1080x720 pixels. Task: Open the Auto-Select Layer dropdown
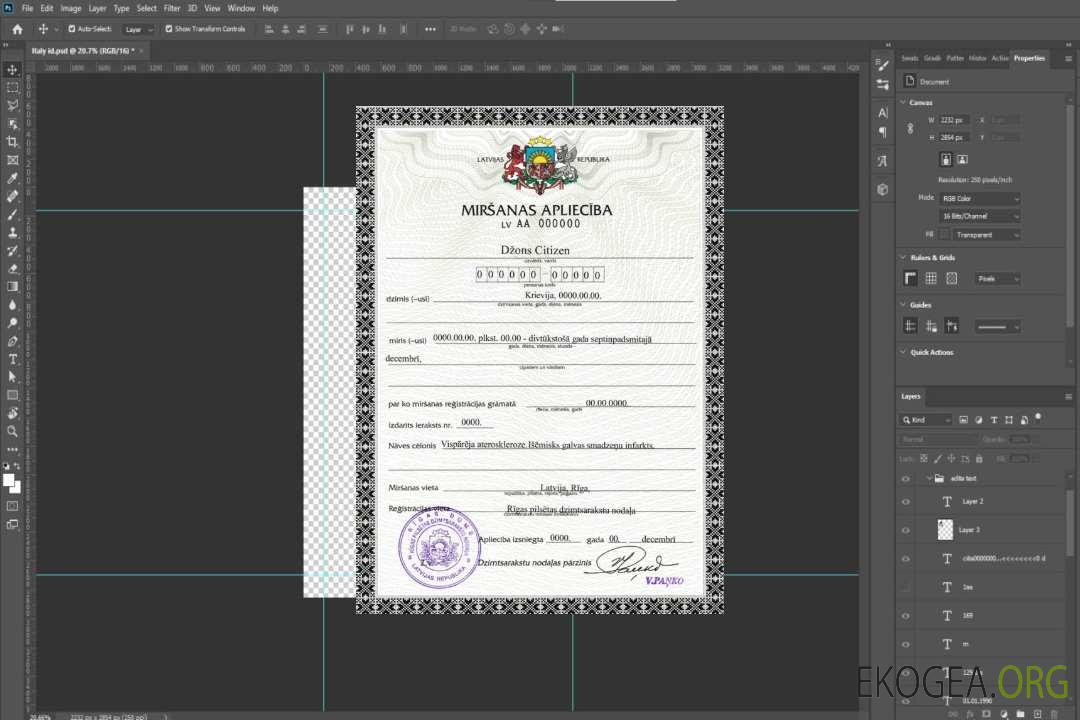pos(138,29)
